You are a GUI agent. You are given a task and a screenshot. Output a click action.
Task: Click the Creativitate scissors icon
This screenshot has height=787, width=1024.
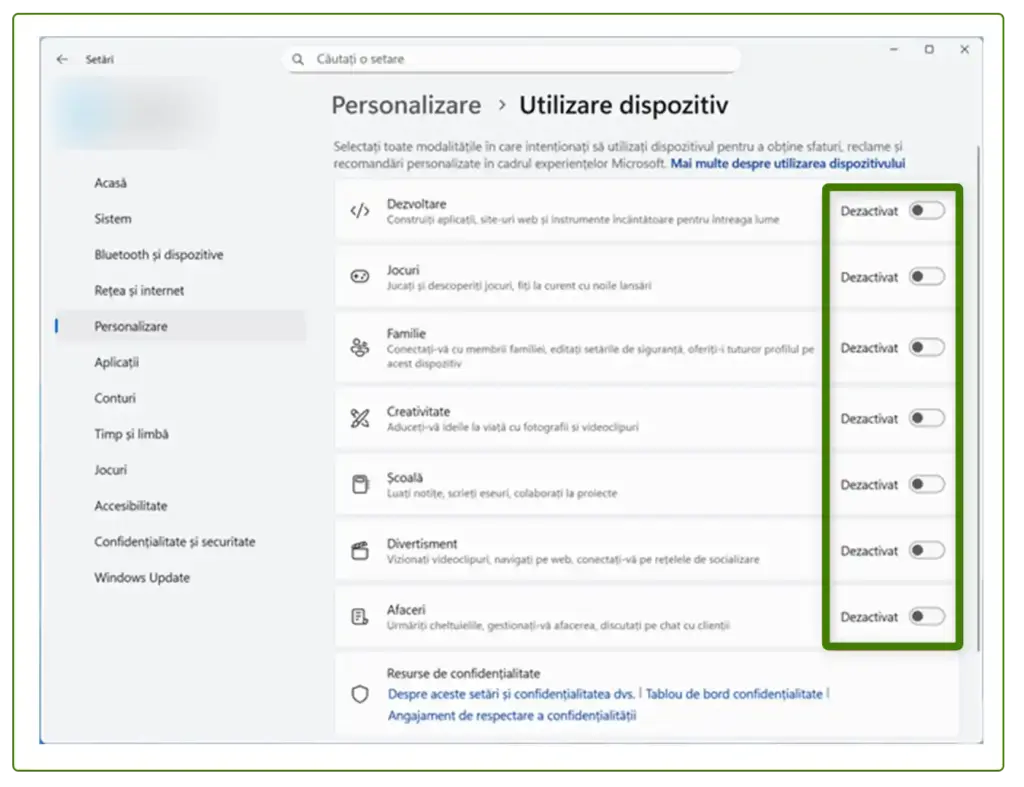click(360, 418)
